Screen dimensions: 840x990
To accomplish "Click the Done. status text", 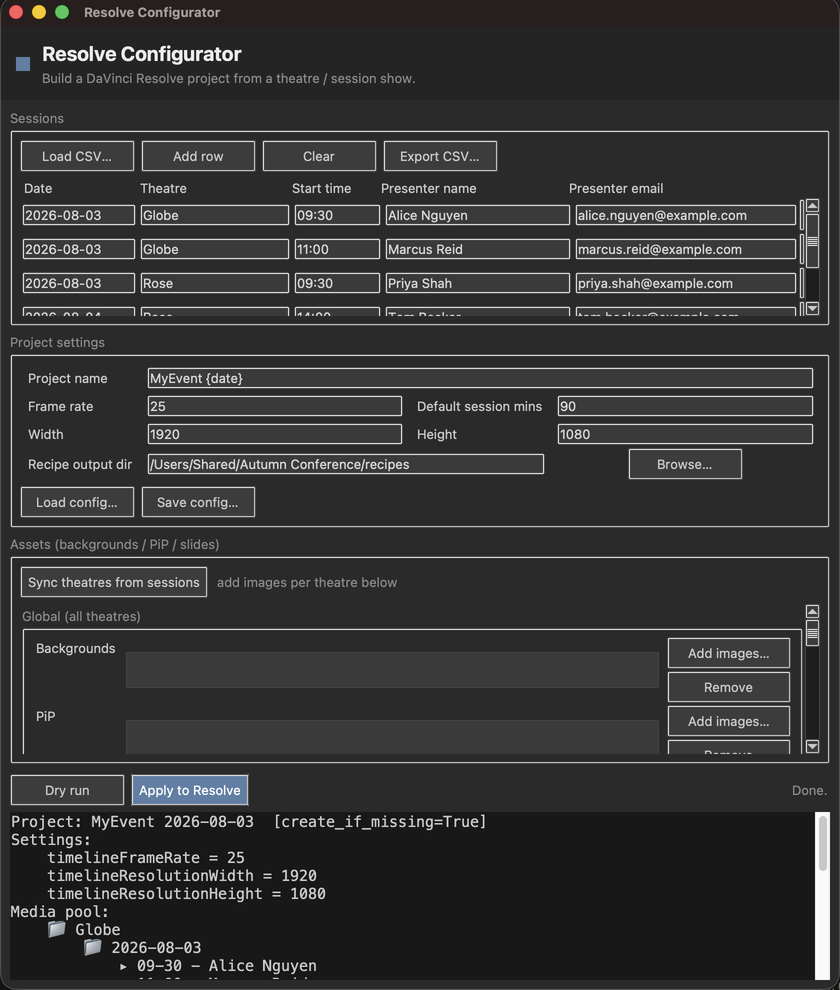I will tap(809, 790).
